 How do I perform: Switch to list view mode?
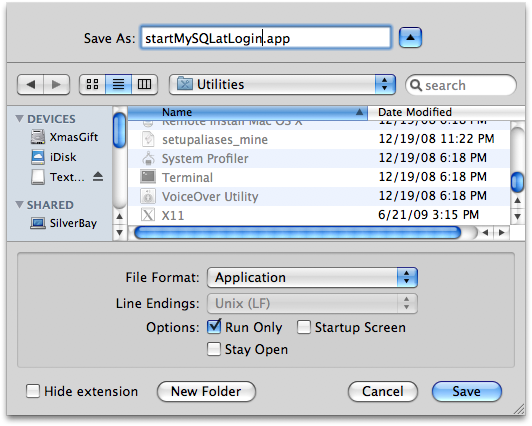118,84
